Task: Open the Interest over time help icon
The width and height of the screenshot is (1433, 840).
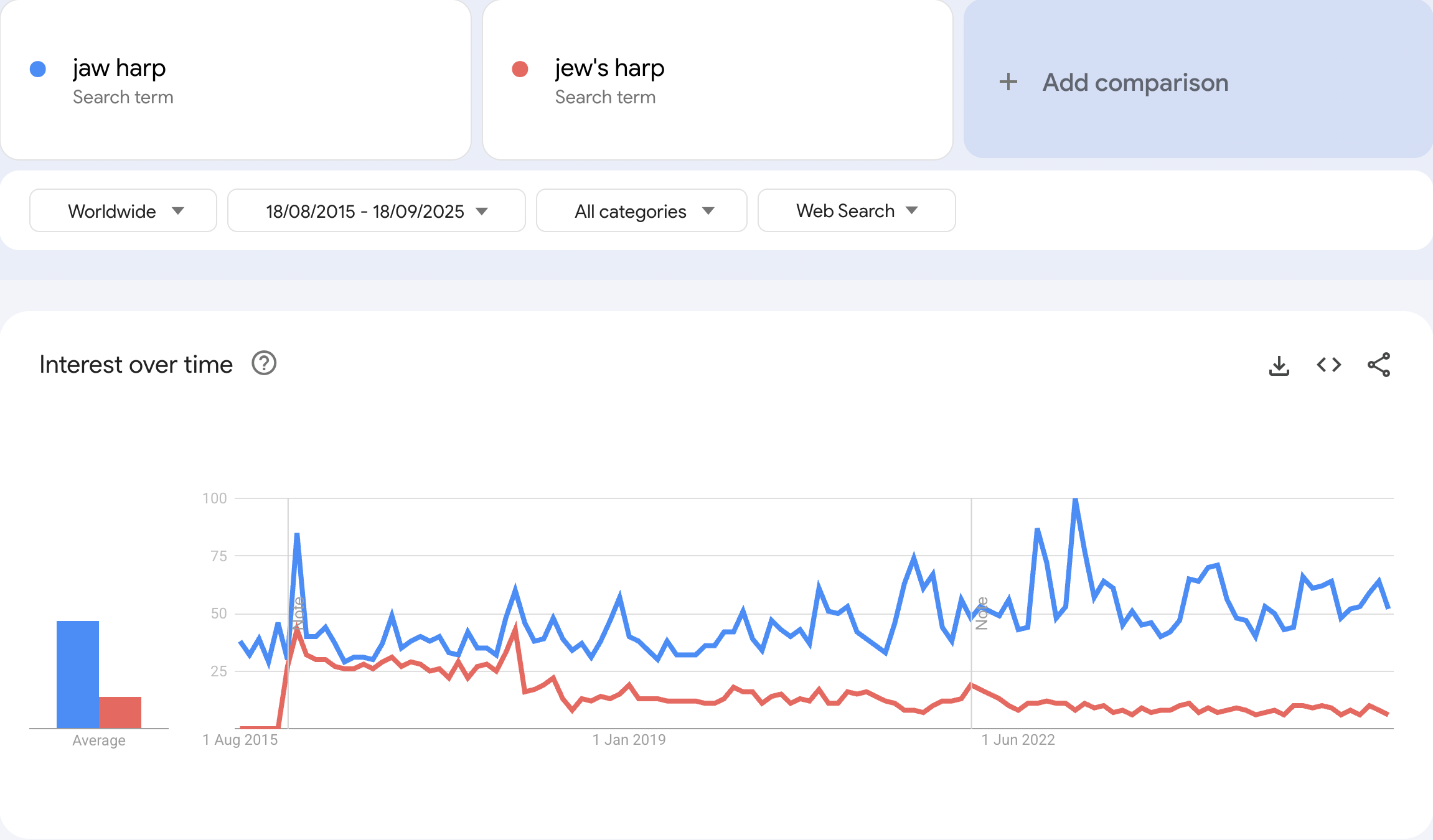Action: tap(264, 363)
